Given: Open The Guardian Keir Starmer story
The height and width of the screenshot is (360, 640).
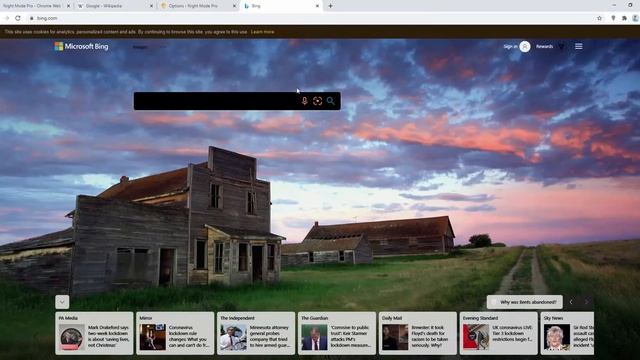Looking at the screenshot, I should click(x=337, y=333).
